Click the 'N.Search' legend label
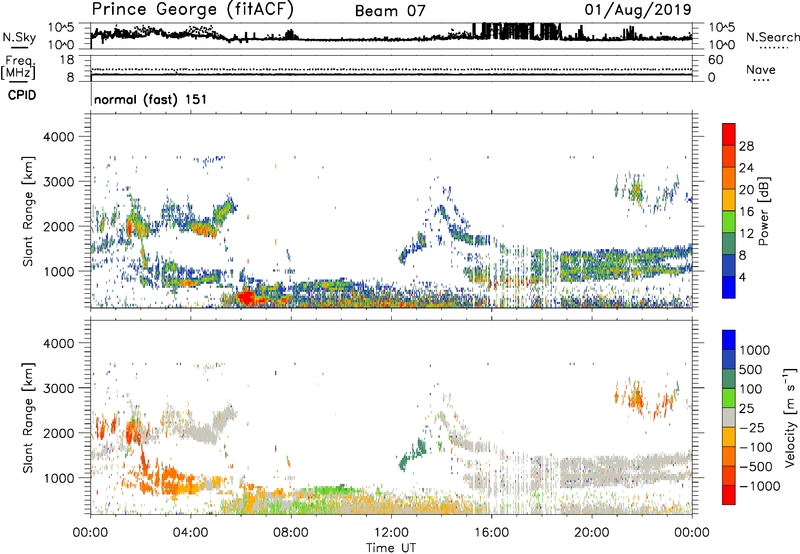 point(773,37)
